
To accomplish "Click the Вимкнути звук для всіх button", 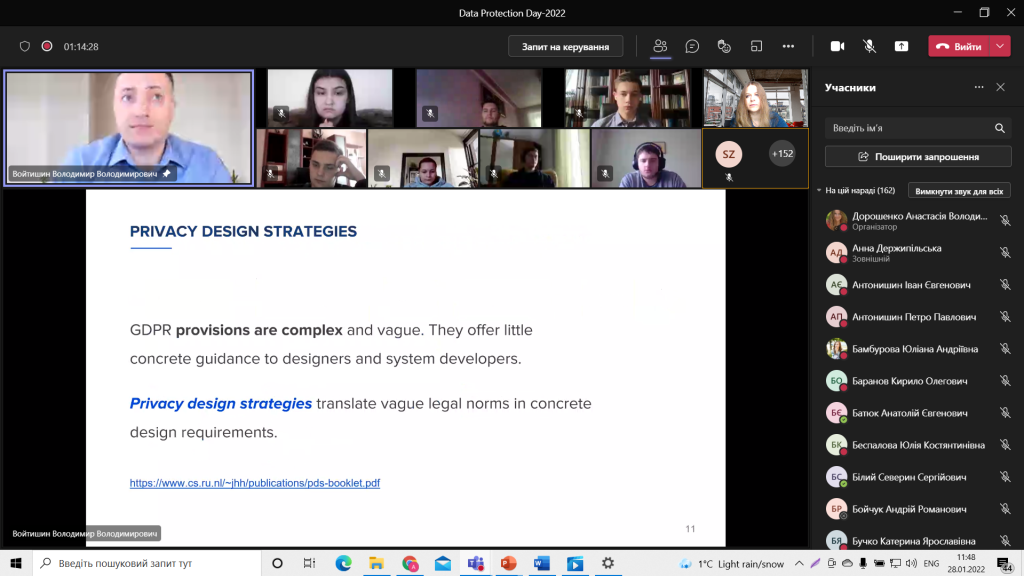I will [959, 190].
